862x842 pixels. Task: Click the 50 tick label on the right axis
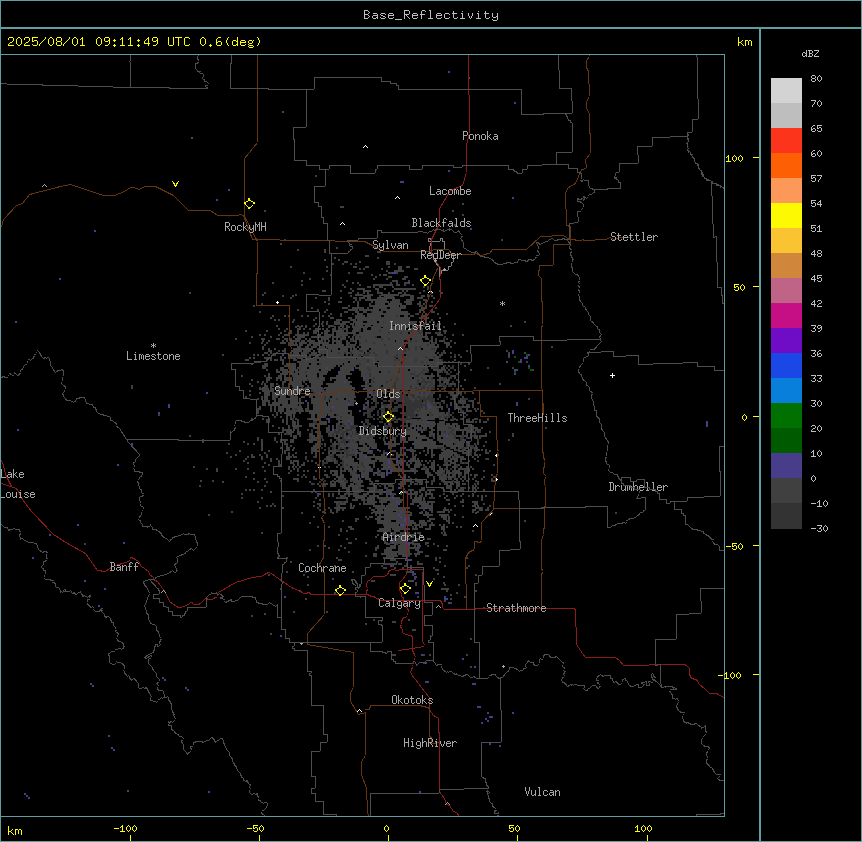click(x=739, y=287)
